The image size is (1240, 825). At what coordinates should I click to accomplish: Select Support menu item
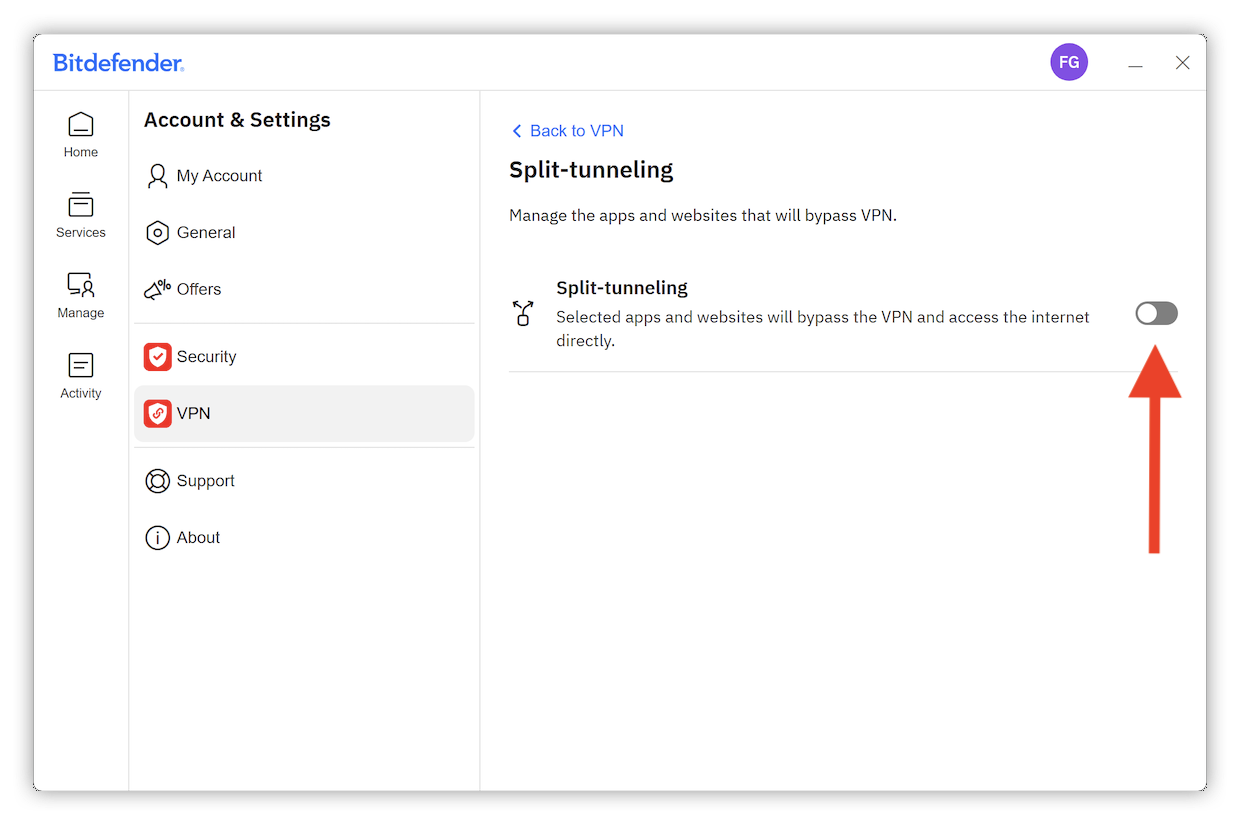304,481
